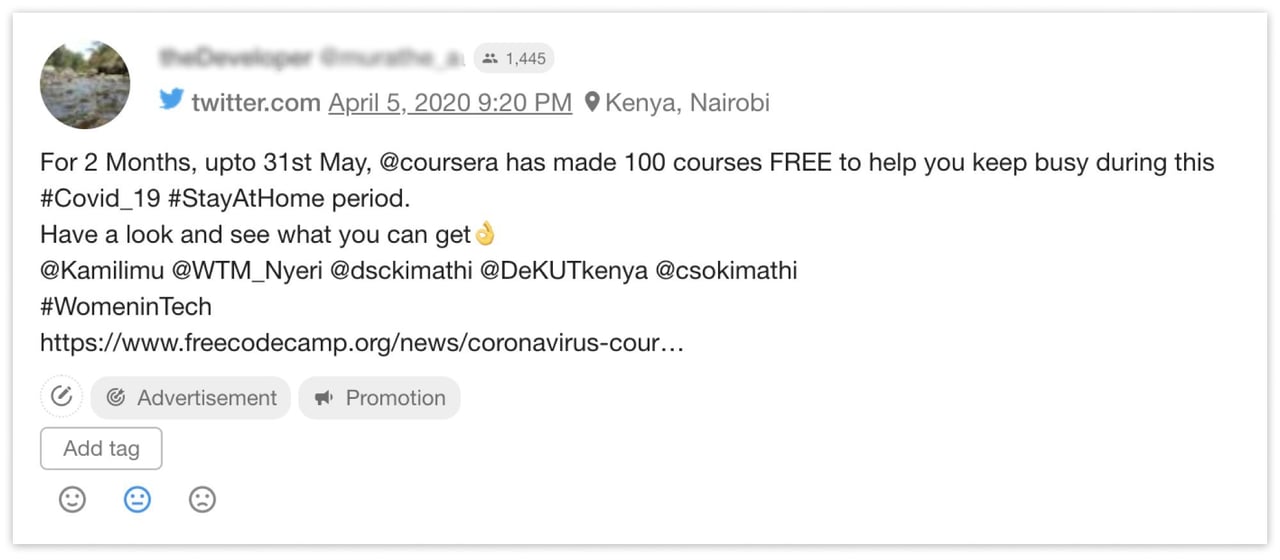Click the #WomeninTech hashtag

click(126, 307)
